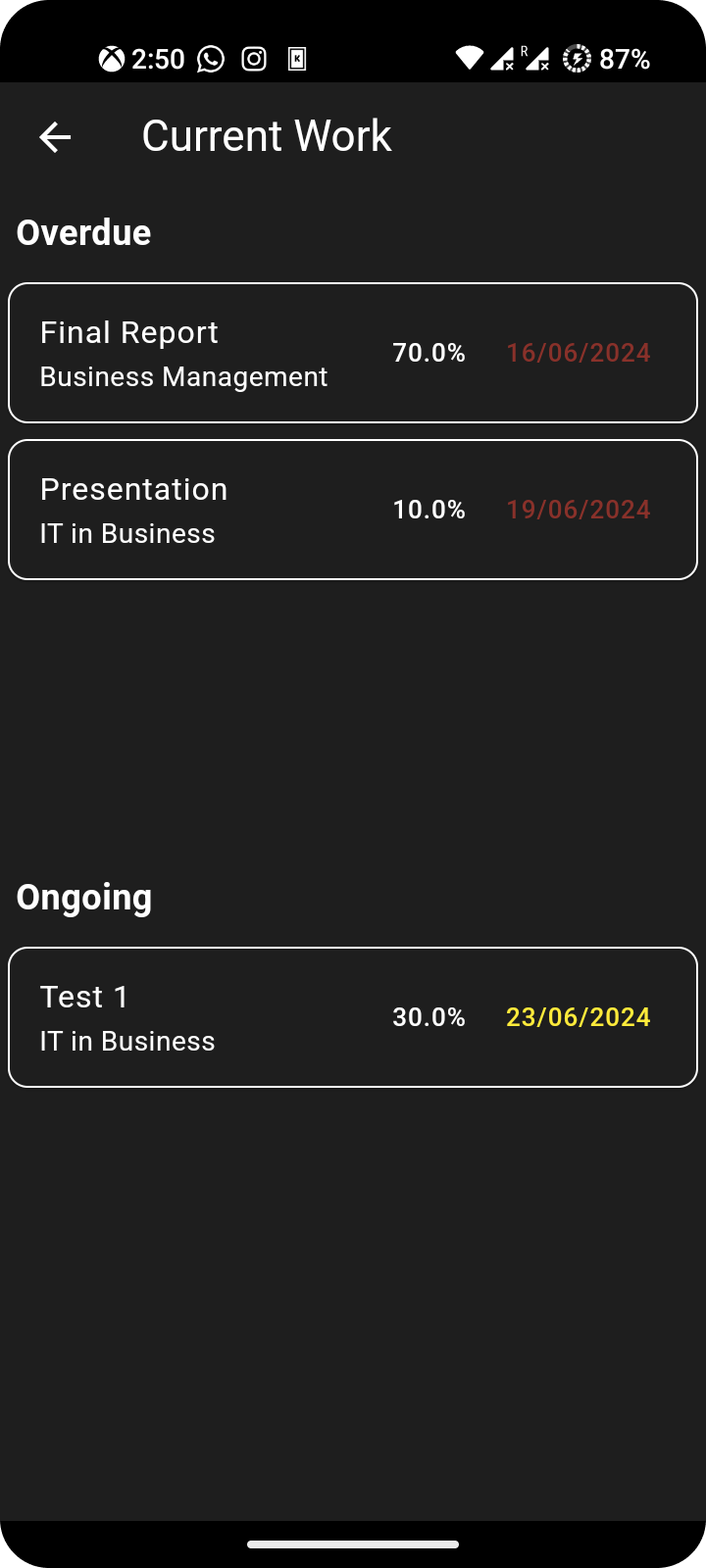Image resolution: width=706 pixels, height=1568 pixels.
Task: Tap overdue date 16/06/2024
Action: 579,353
